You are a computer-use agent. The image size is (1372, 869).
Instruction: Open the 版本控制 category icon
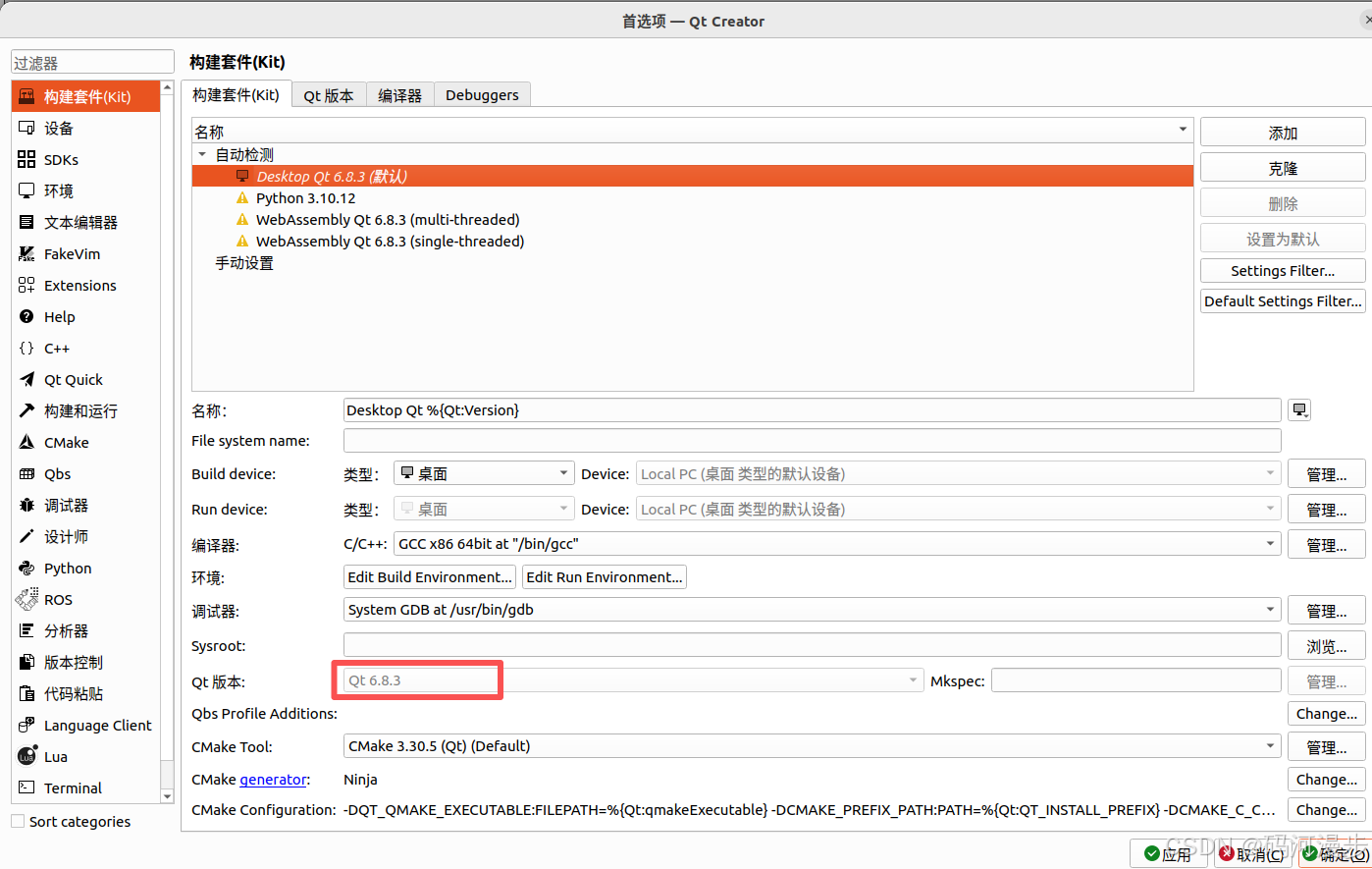26,662
